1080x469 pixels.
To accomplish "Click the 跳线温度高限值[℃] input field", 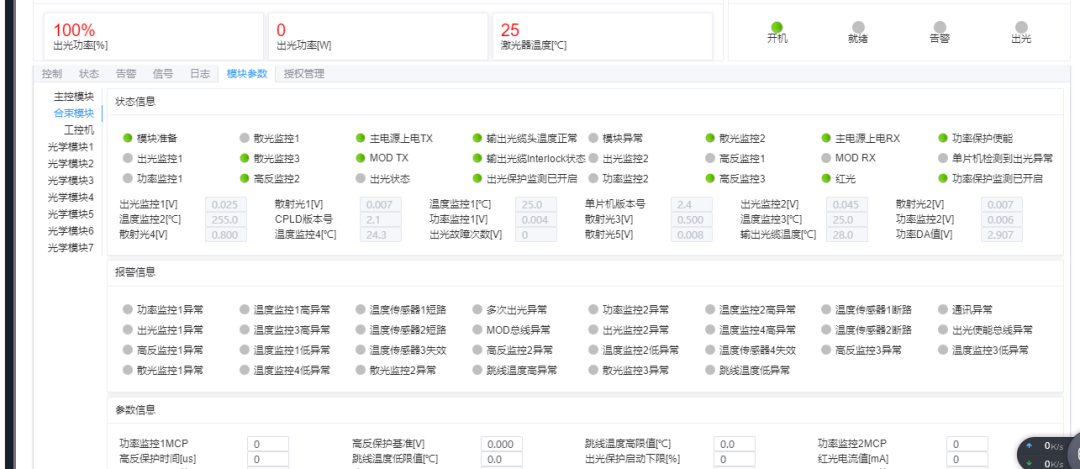I will pos(734,444).
